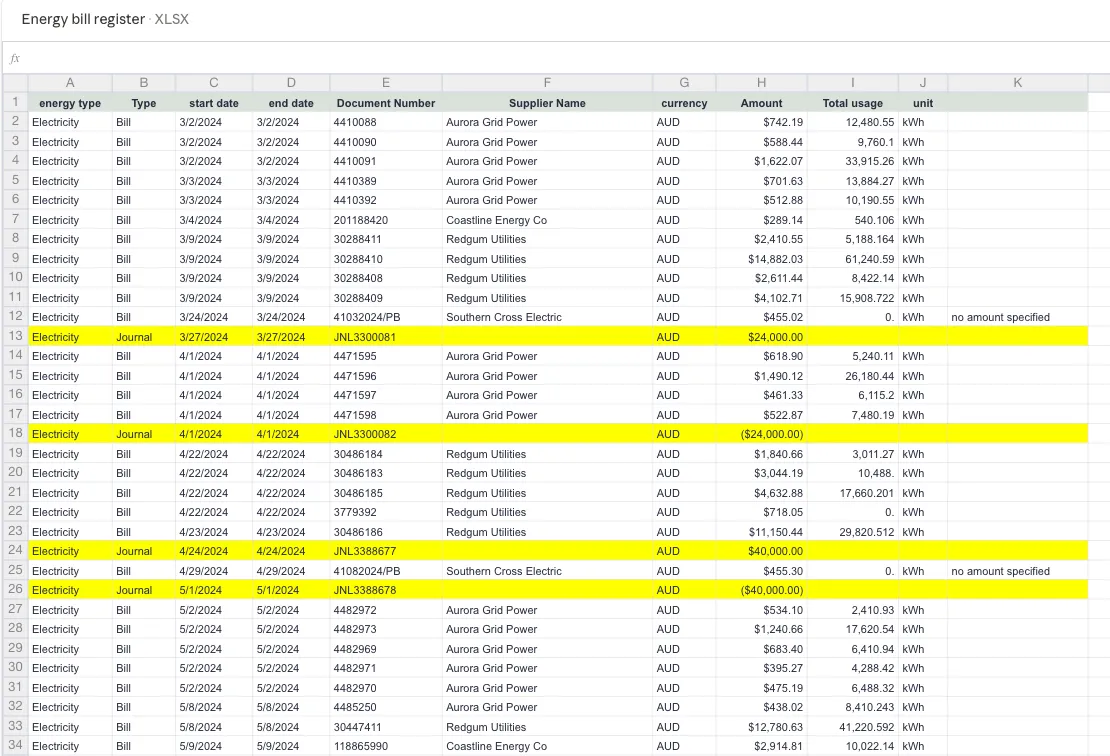Click the 'energy type' header cell
Viewport: 1110px width, 756px height.
70,103
